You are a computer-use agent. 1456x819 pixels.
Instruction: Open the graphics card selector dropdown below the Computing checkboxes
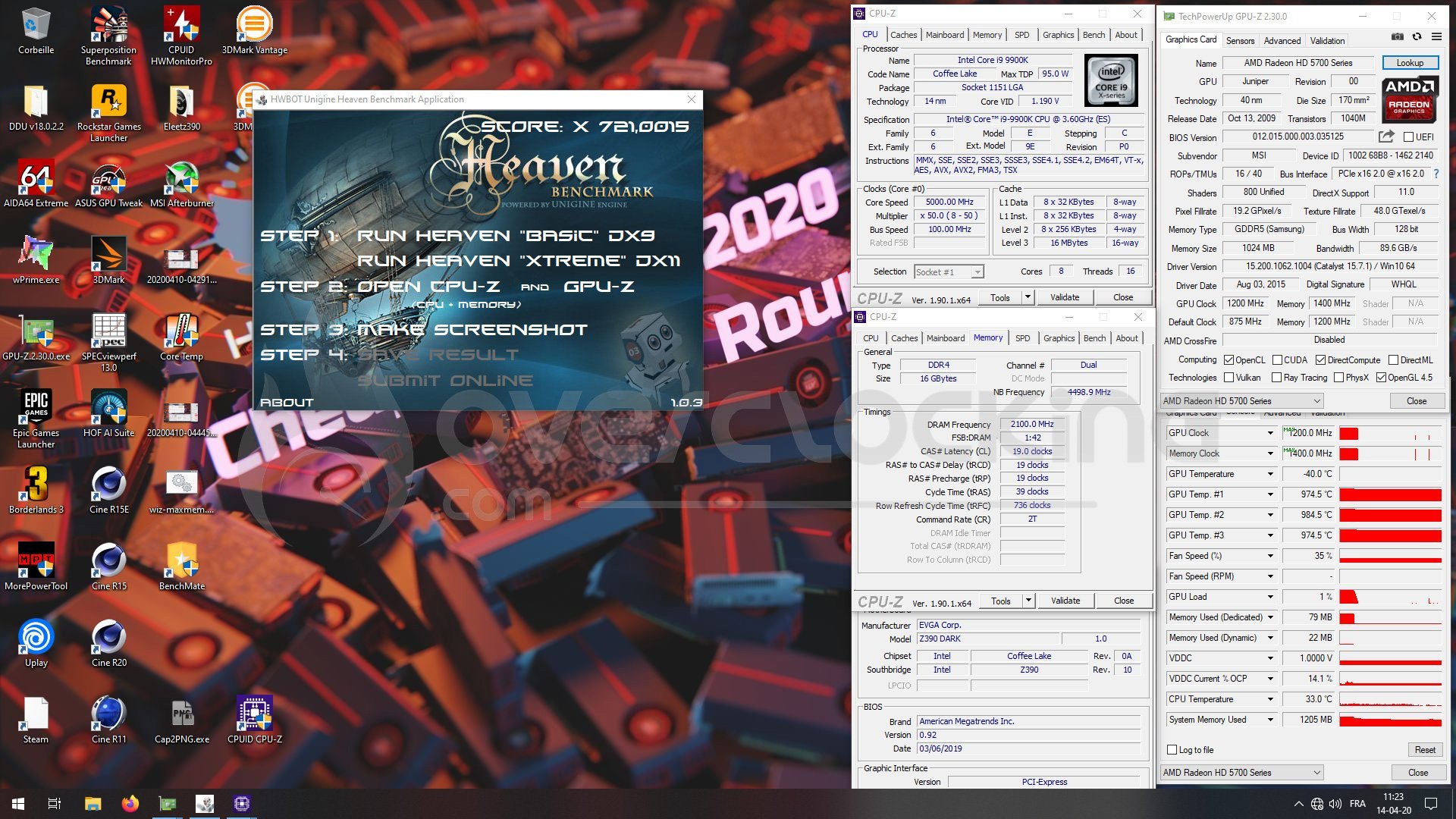pyautogui.click(x=1241, y=401)
